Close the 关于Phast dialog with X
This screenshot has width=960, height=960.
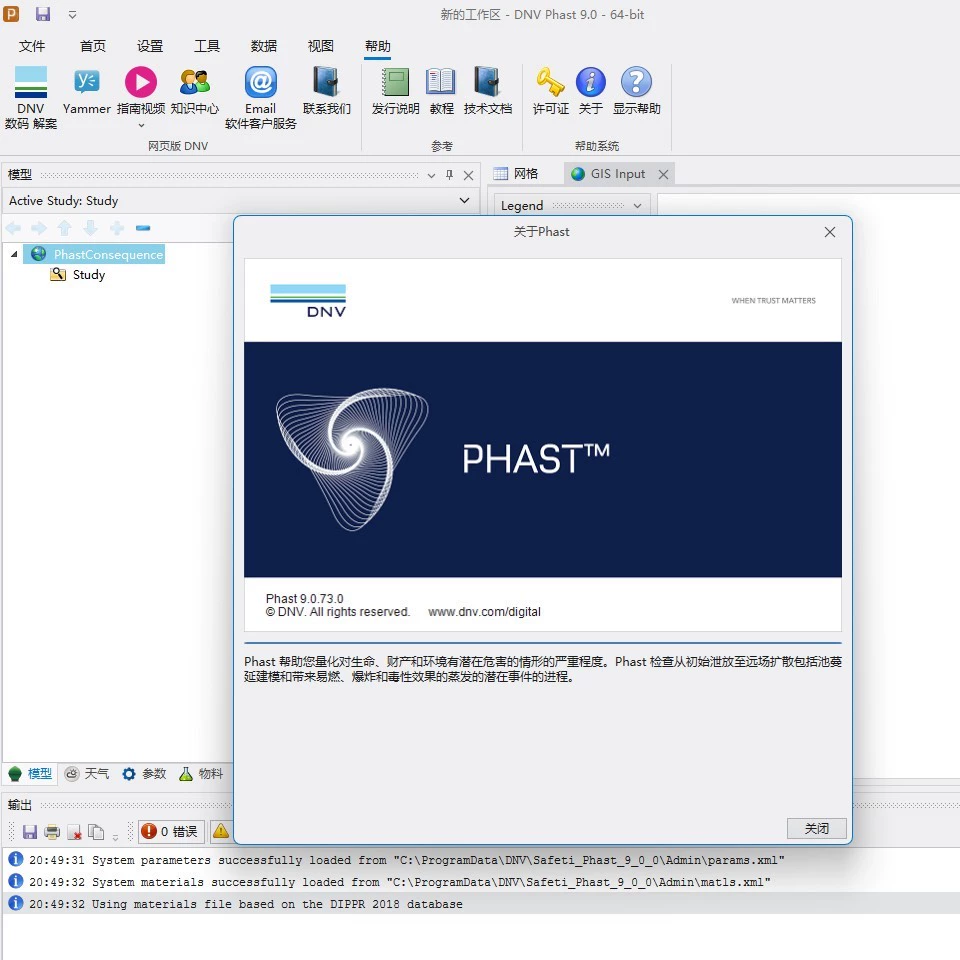pyautogui.click(x=830, y=232)
